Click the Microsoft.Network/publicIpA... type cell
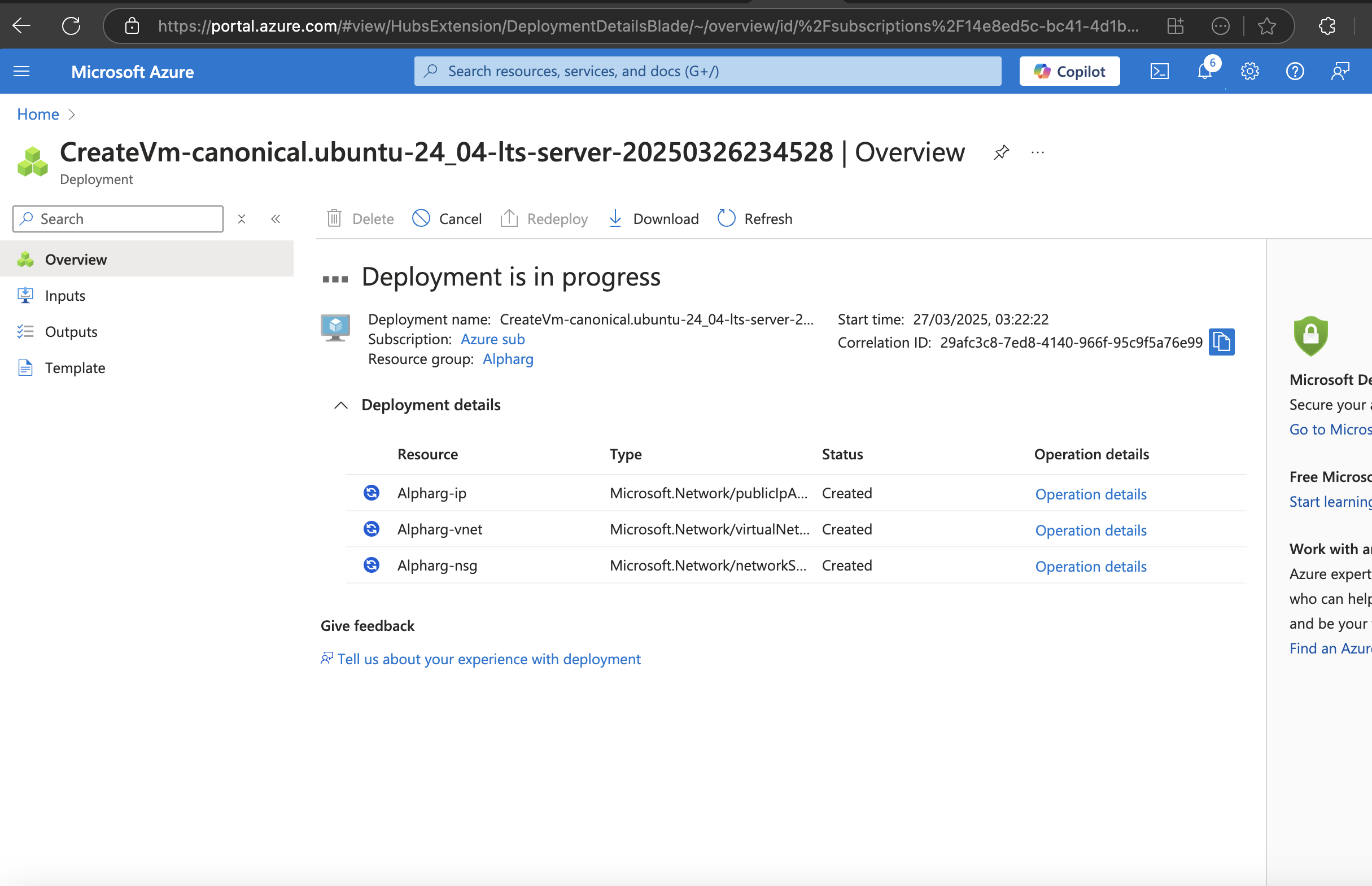The height and width of the screenshot is (886, 1372). click(709, 494)
